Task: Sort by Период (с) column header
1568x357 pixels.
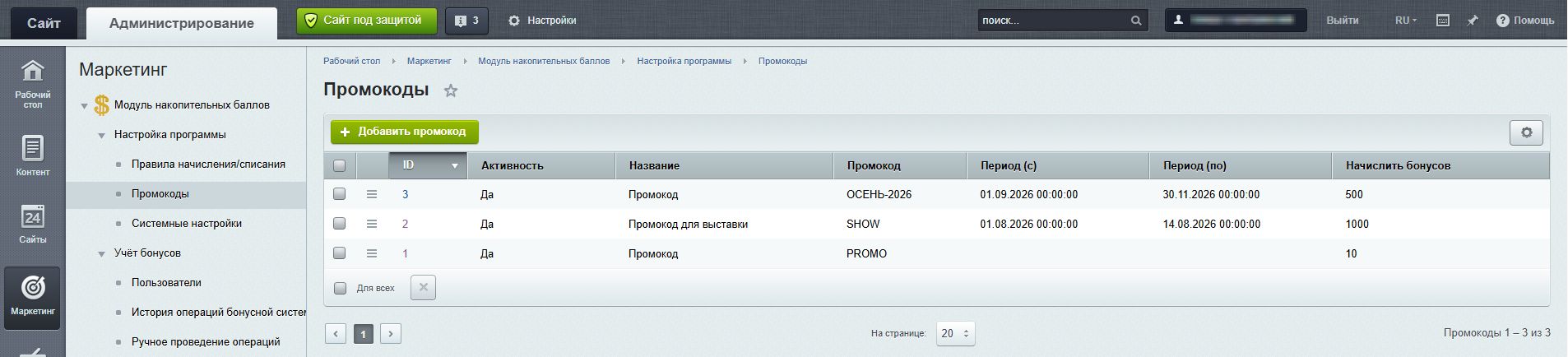Action: (x=1058, y=165)
